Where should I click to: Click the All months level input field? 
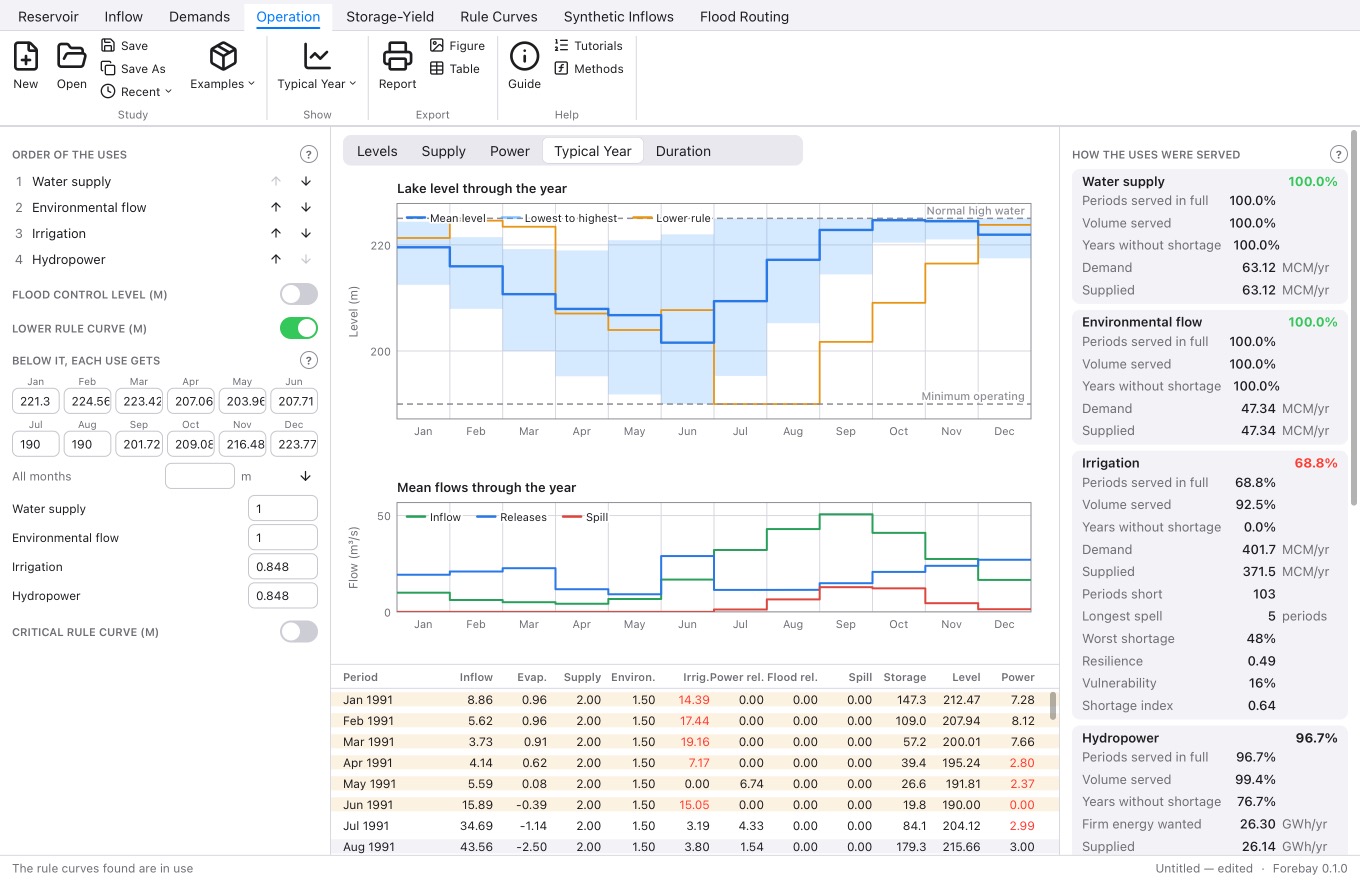click(x=200, y=477)
